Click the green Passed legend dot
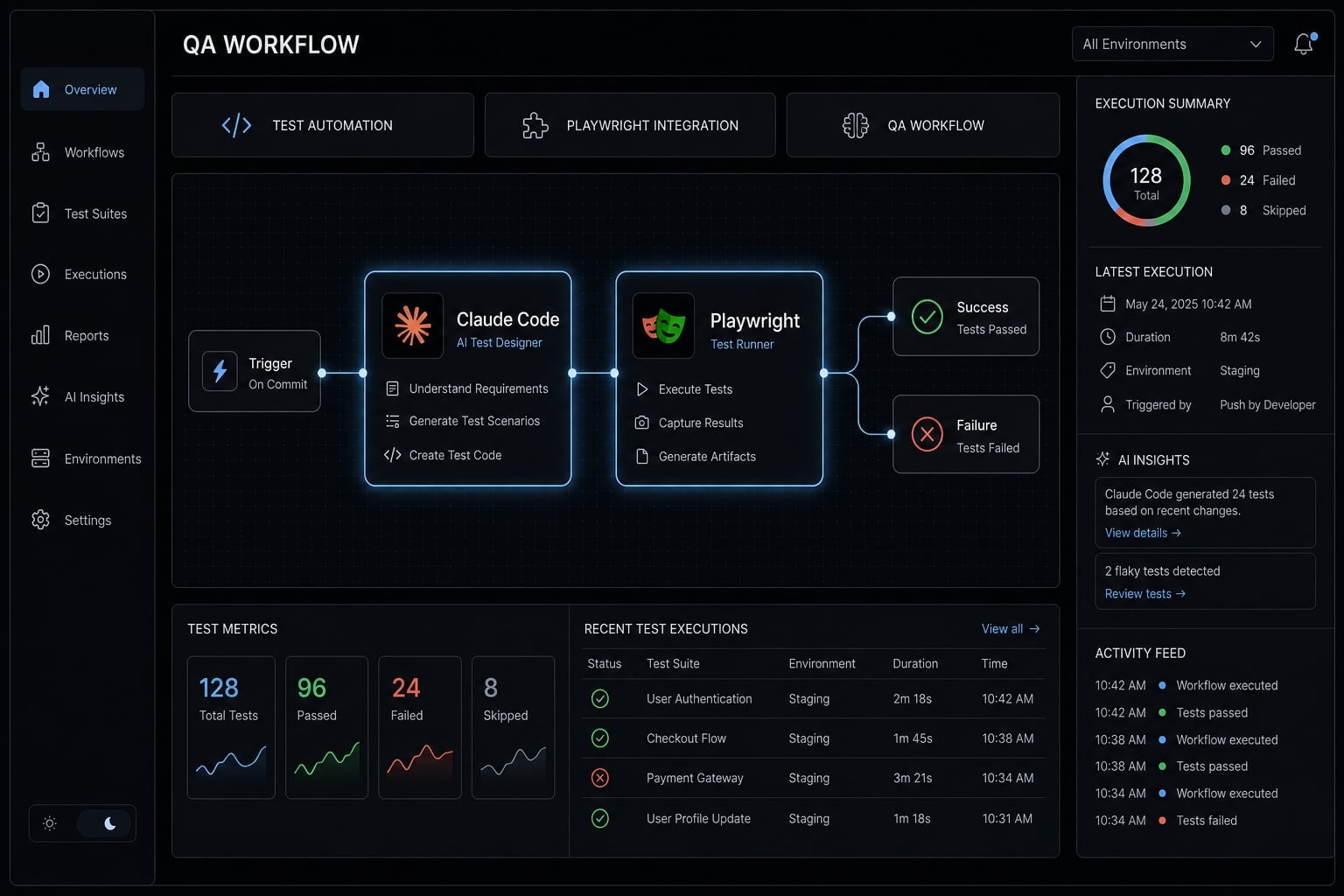 click(x=1226, y=150)
